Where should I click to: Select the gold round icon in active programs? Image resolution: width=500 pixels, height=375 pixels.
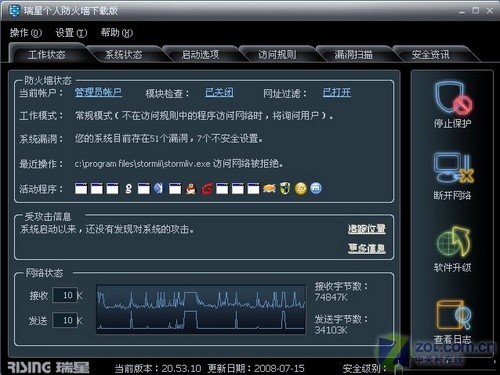tap(301, 189)
